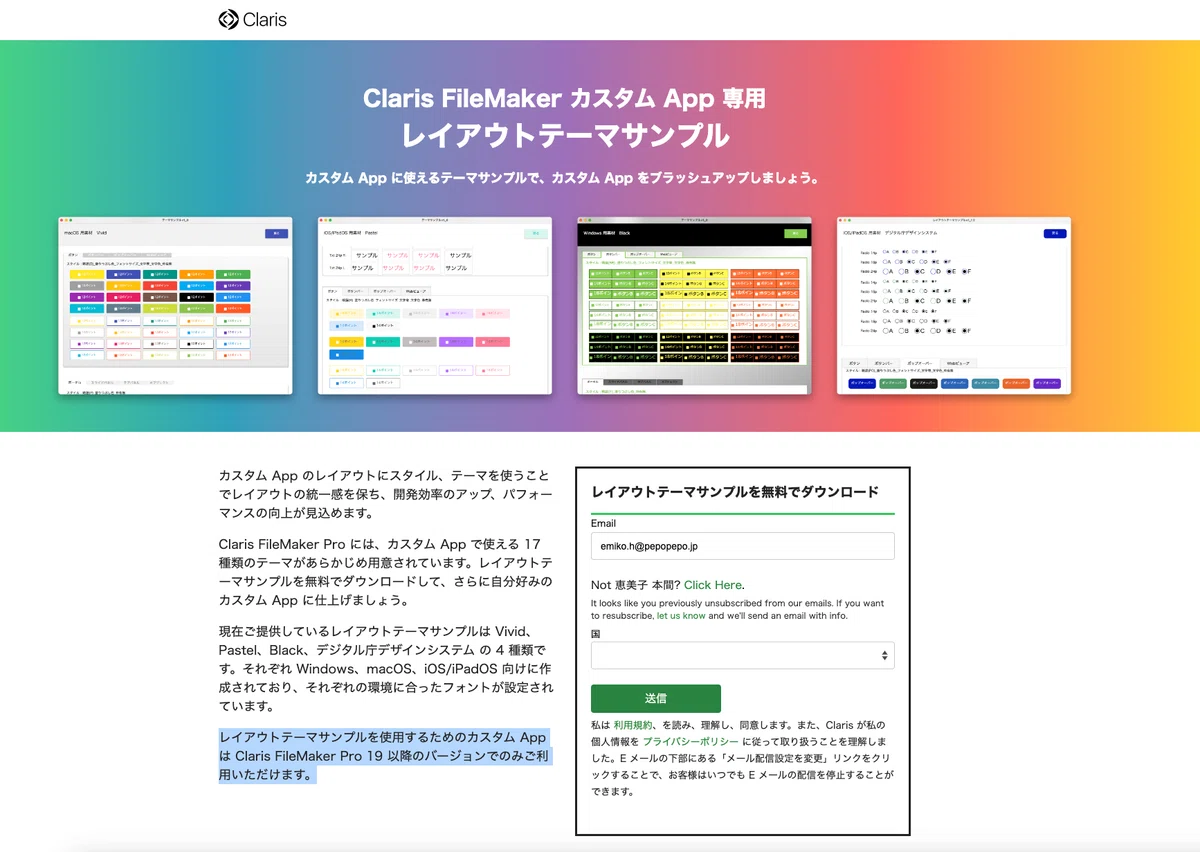Open the プライバシーポリシー link
Viewport: 1200px width, 852px height.
click(x=691, y=742)
